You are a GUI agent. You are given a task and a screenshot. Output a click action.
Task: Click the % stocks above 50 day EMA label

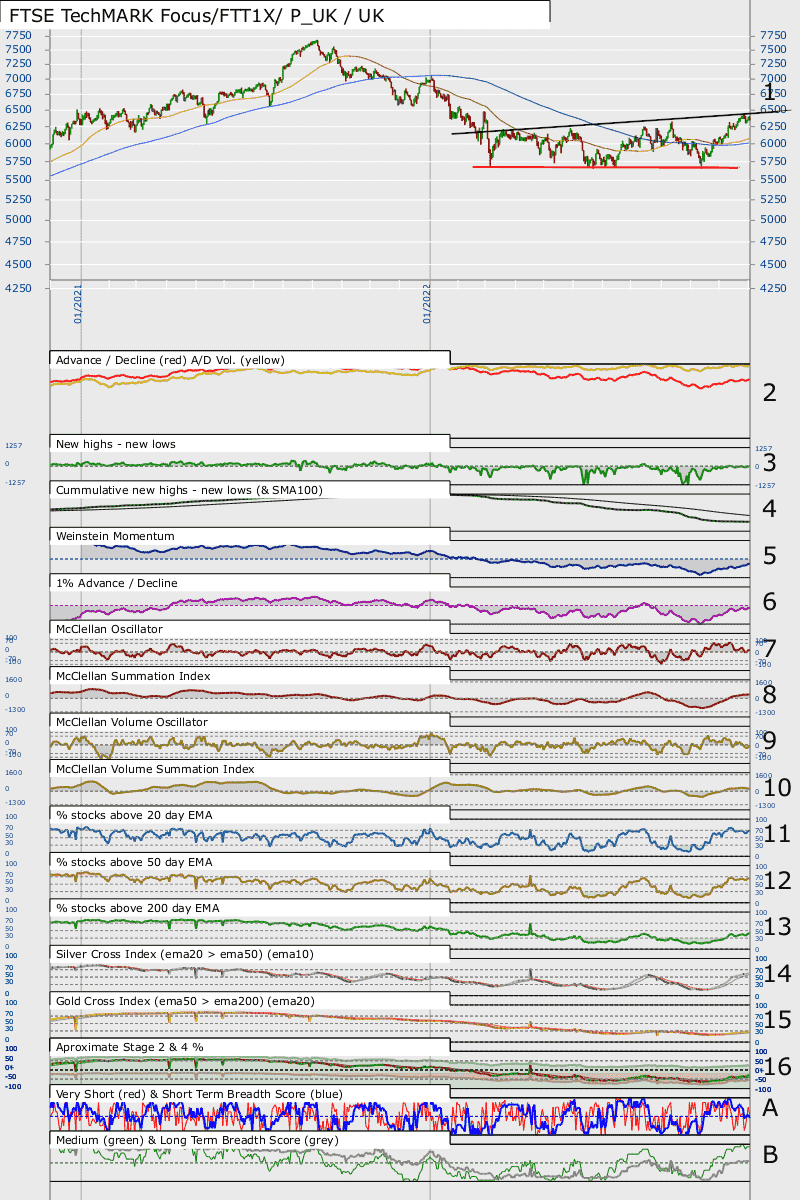(x=134, y=862)
